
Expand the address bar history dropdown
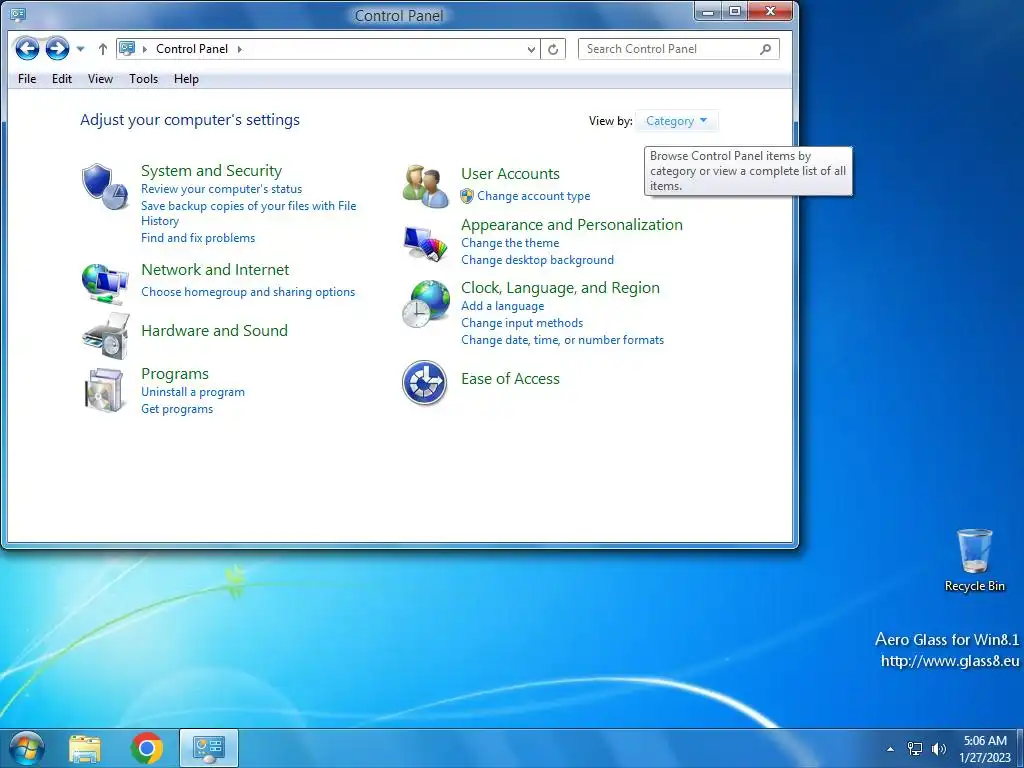pyautogui.click(x=532, y=49)
